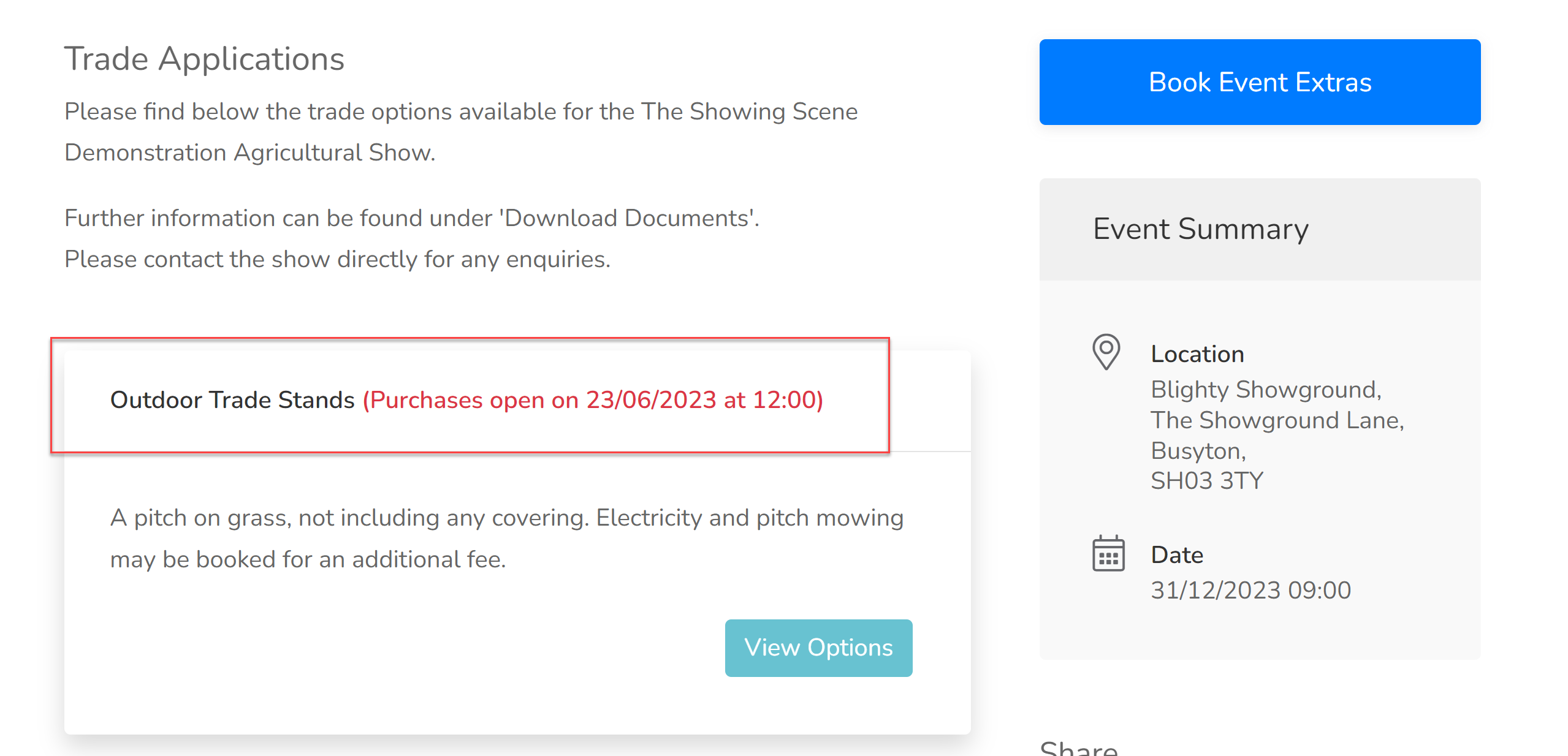Image resolution: width=1568 pixels, height=756 pixels.
Task: Click the purchases open on 23/06/2023 notice
Action: [593, 400]
